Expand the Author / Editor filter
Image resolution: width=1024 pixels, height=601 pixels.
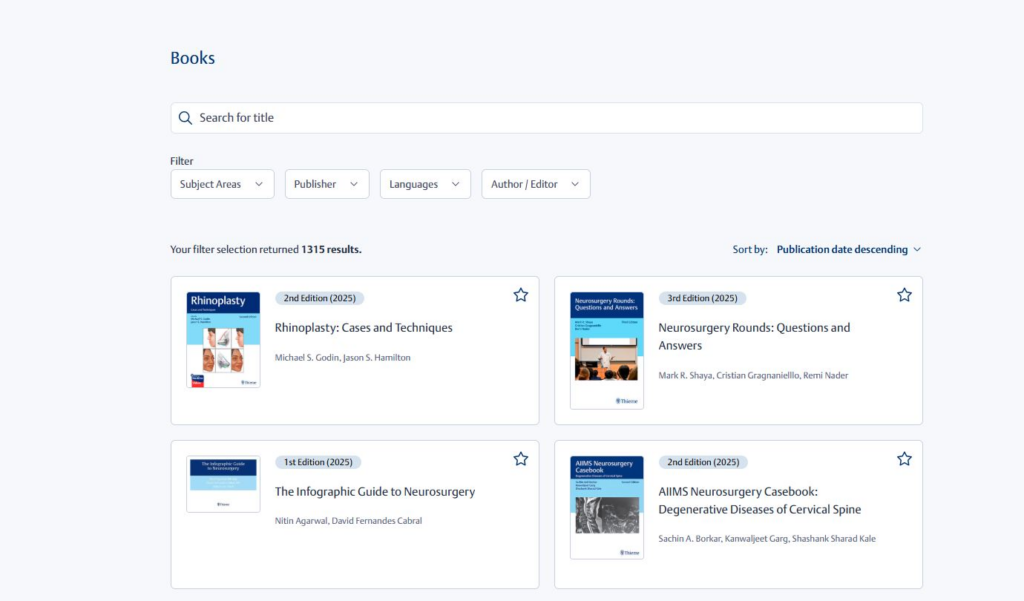click(x=535, y=184)
